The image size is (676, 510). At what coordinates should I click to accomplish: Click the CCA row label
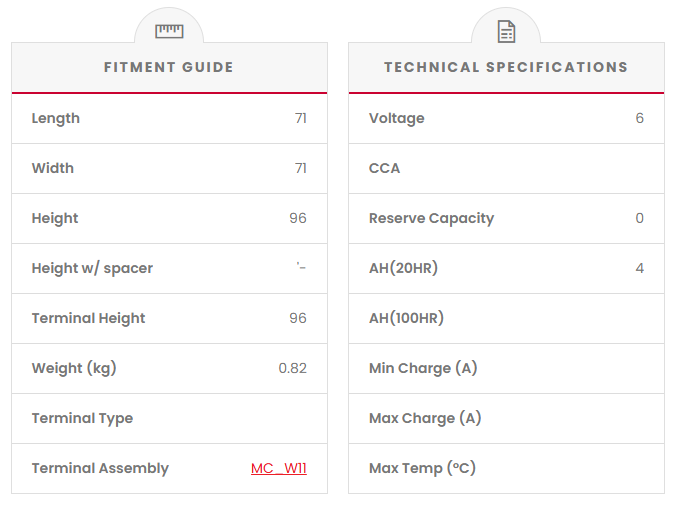pyautogui.click(x=384, y=168)
